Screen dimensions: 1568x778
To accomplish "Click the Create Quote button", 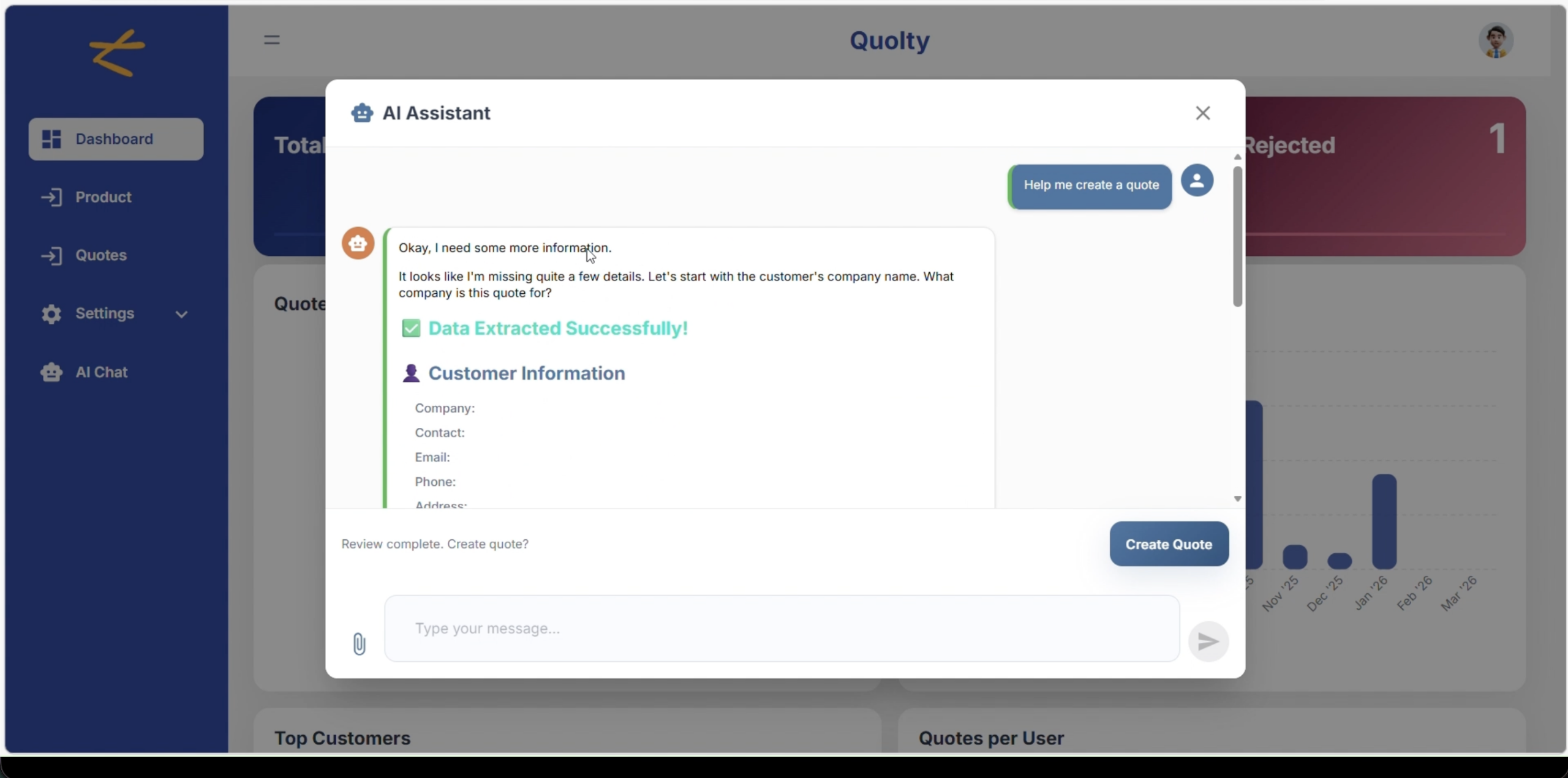I will [1168, 544].
